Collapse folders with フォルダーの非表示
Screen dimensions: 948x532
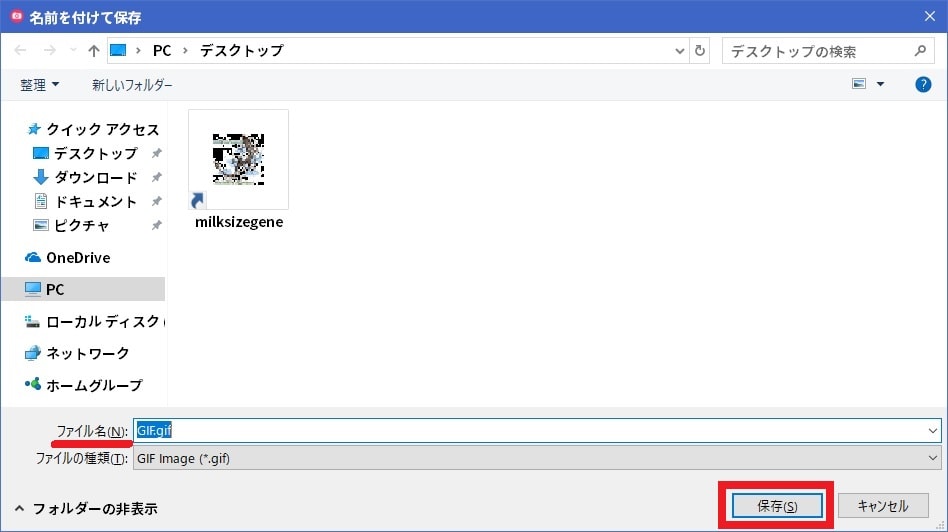tap(86, 508)
